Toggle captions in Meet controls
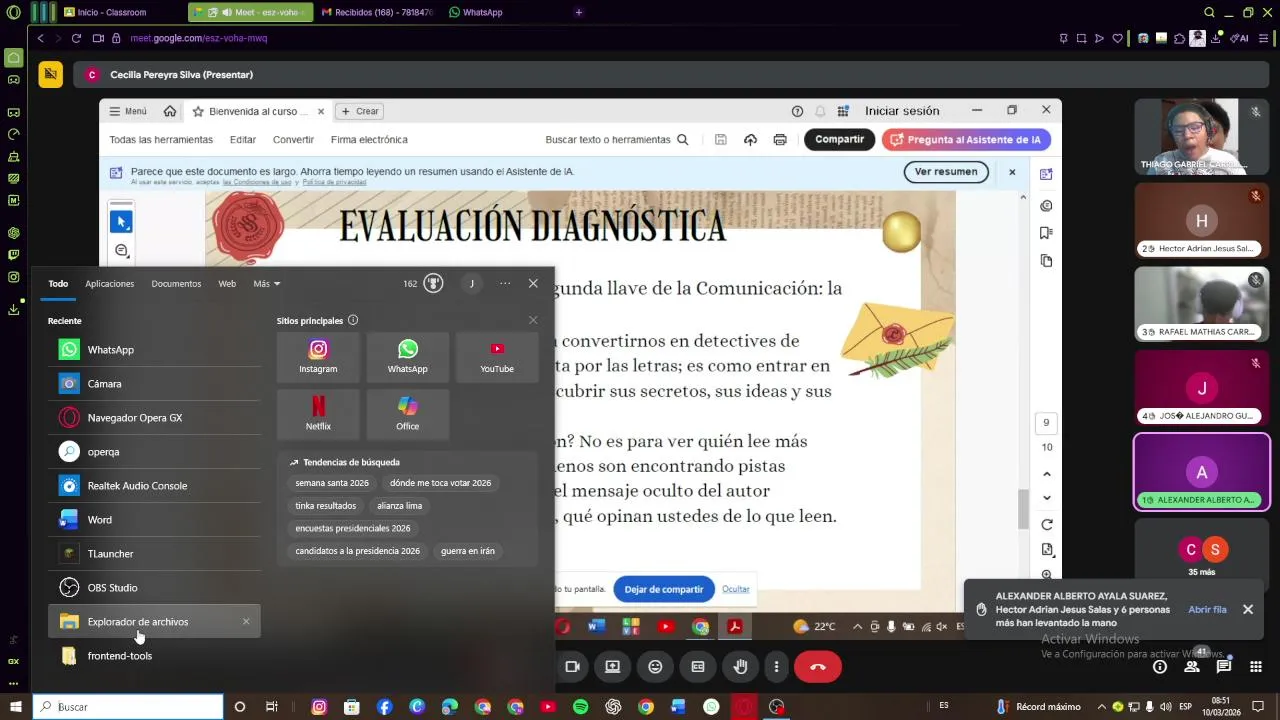 click(x=698, y=667)
